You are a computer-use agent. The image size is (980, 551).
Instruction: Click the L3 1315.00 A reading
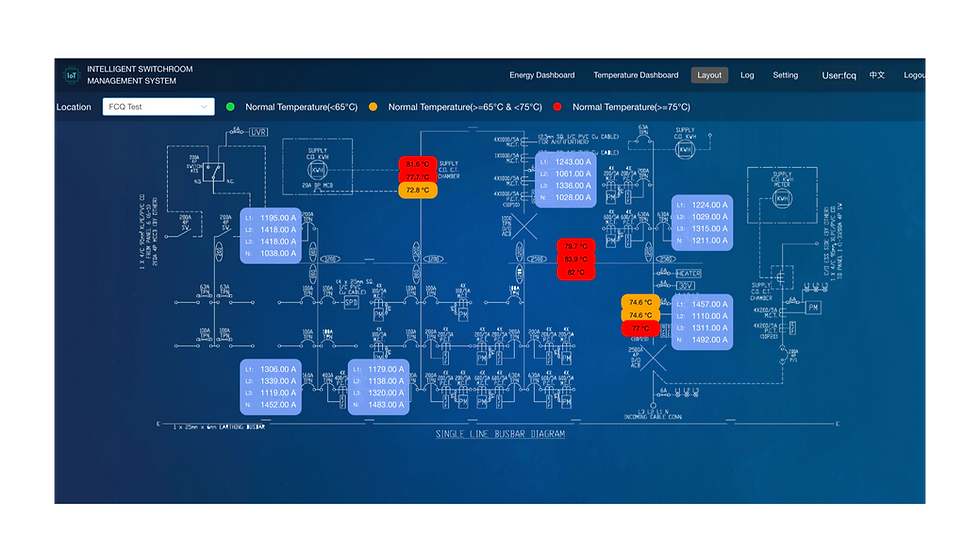click(x=702, y=229)
